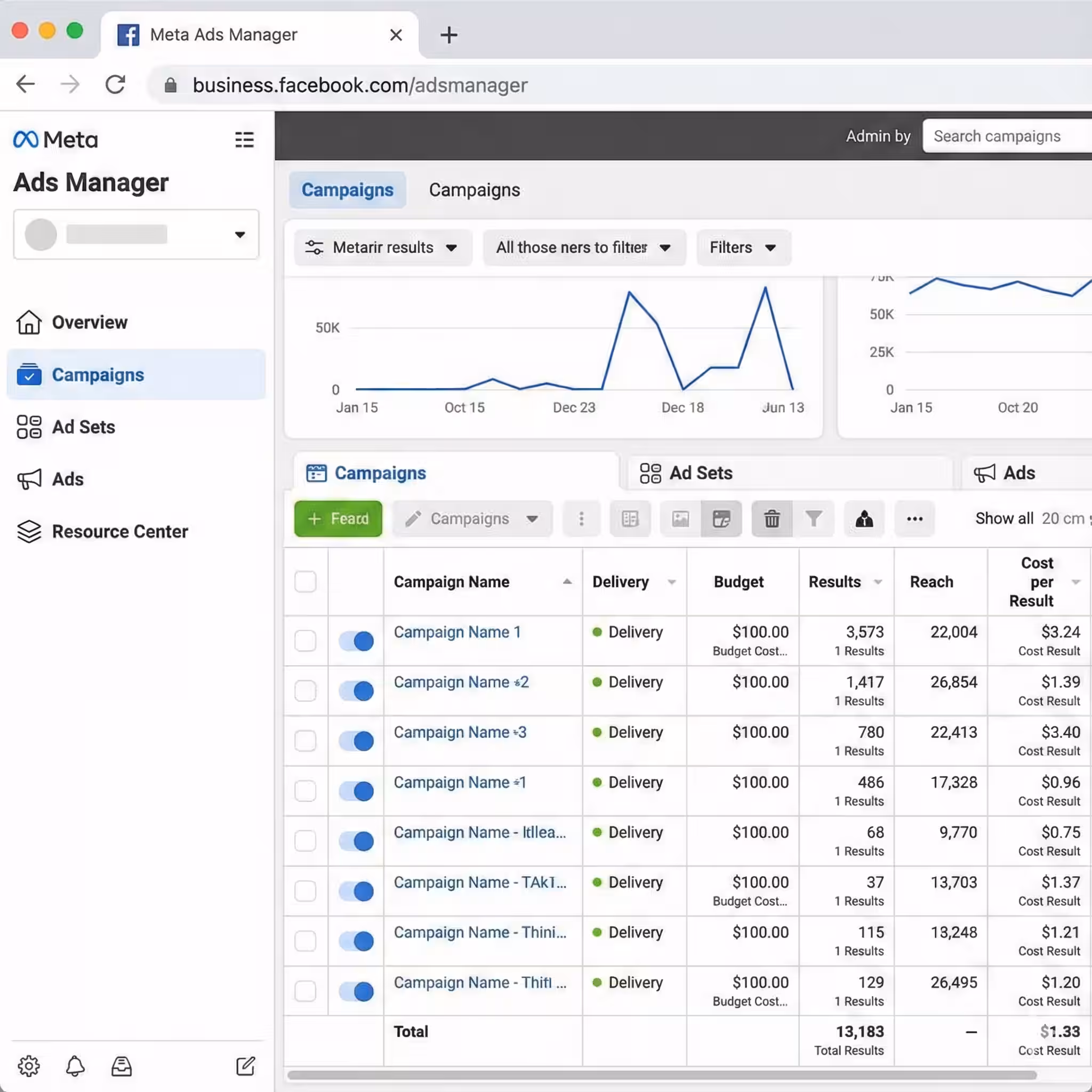Open Resource Center in the sidebar

[x=119, y=531]
